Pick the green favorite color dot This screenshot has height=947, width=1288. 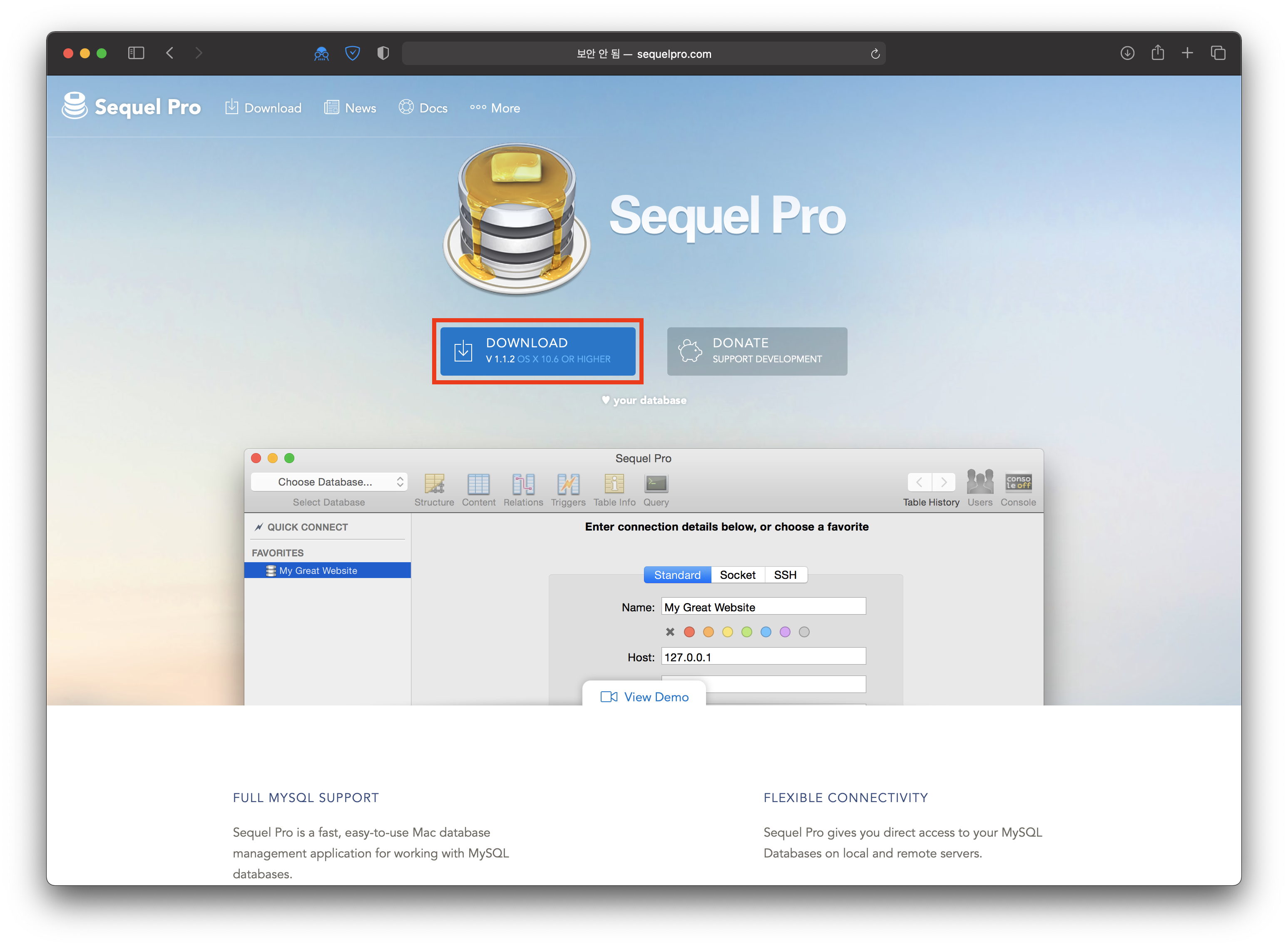pyautogui.click(x=746, y=632)
